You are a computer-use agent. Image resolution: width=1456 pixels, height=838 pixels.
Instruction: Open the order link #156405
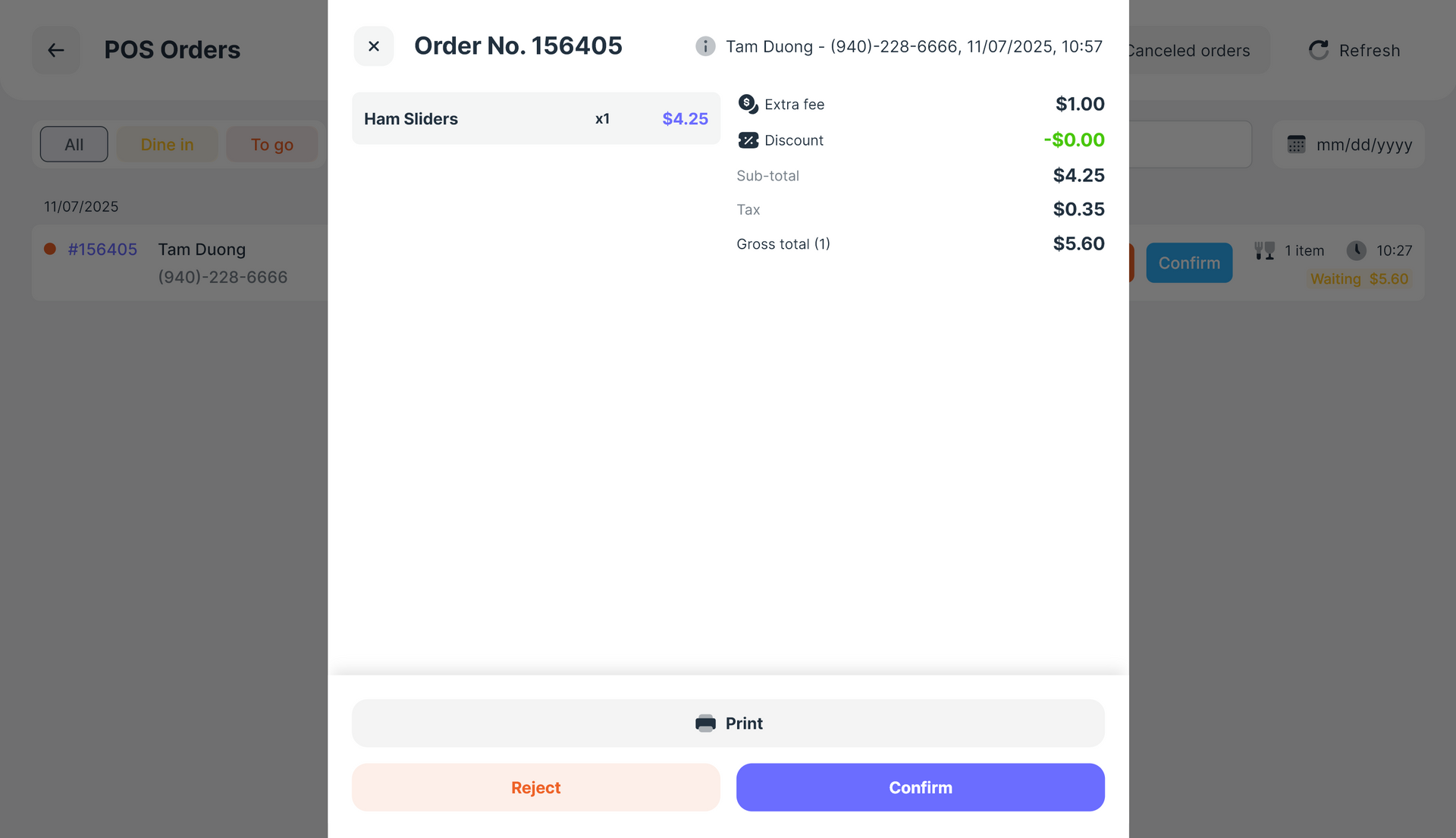102,249
